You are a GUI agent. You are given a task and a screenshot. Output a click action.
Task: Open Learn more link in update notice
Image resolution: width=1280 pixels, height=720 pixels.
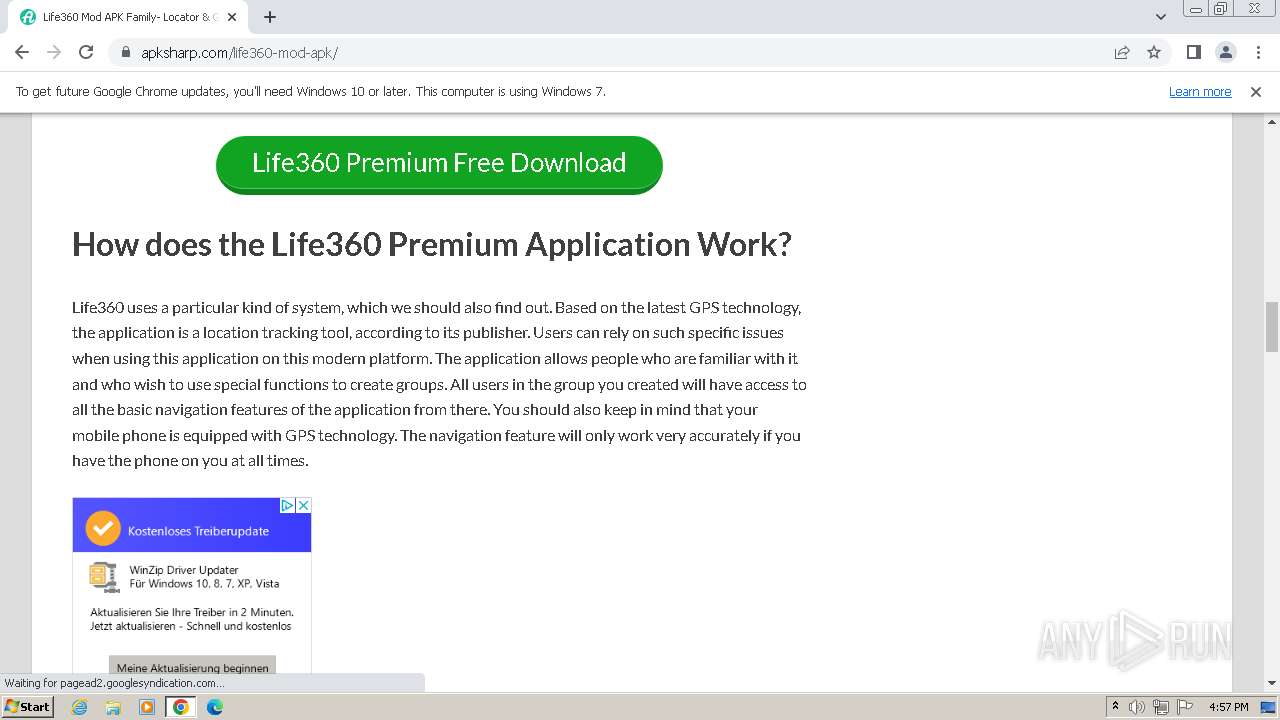[x=1200, y=91]
